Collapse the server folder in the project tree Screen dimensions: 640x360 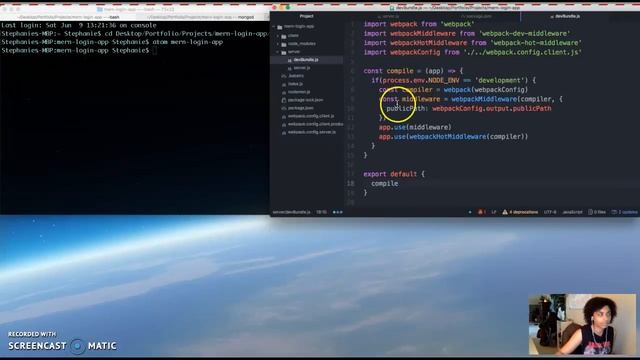click(278, 52)
